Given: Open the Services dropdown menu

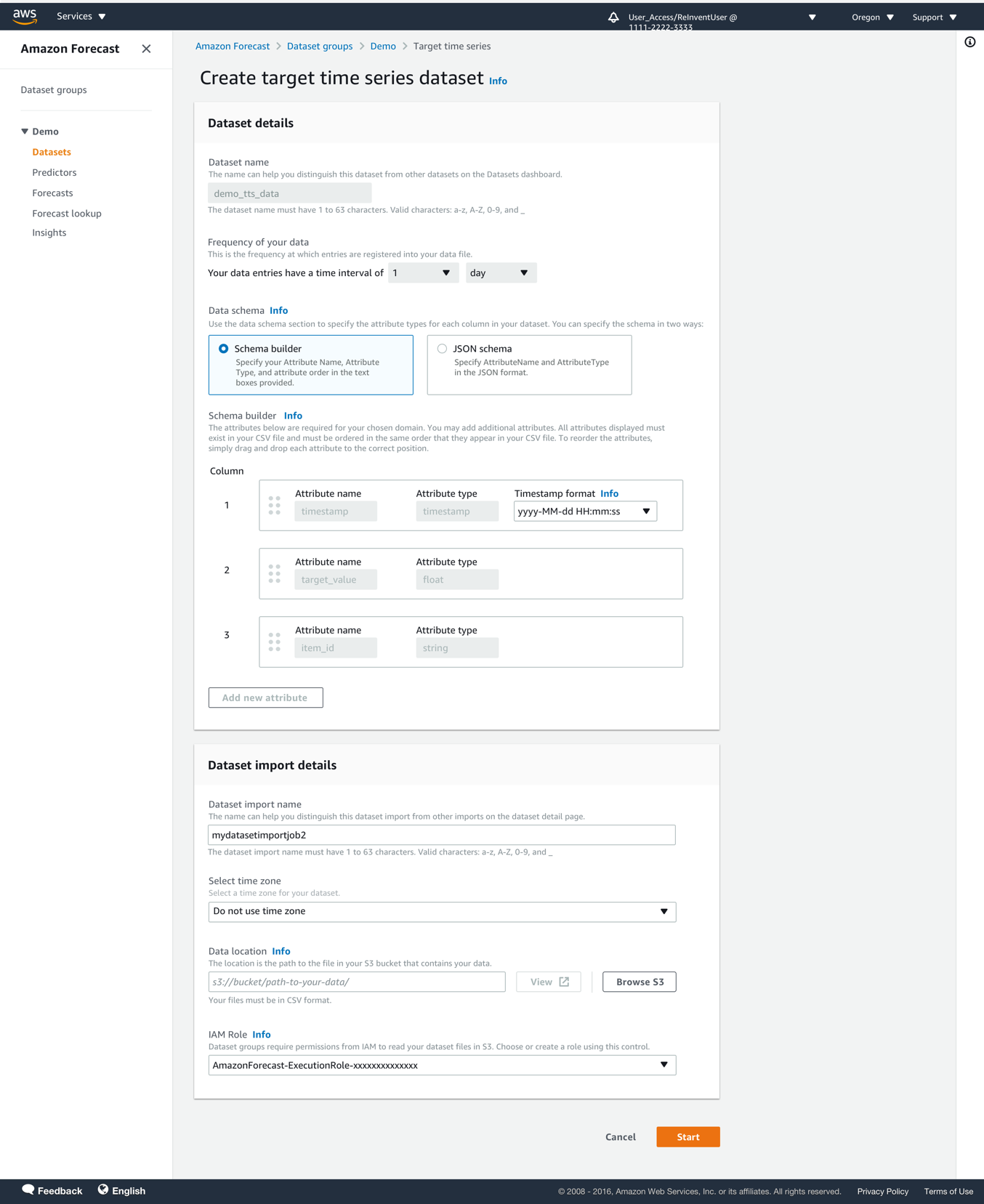Looking at the screenshot, I should click(x=81, y=16).
